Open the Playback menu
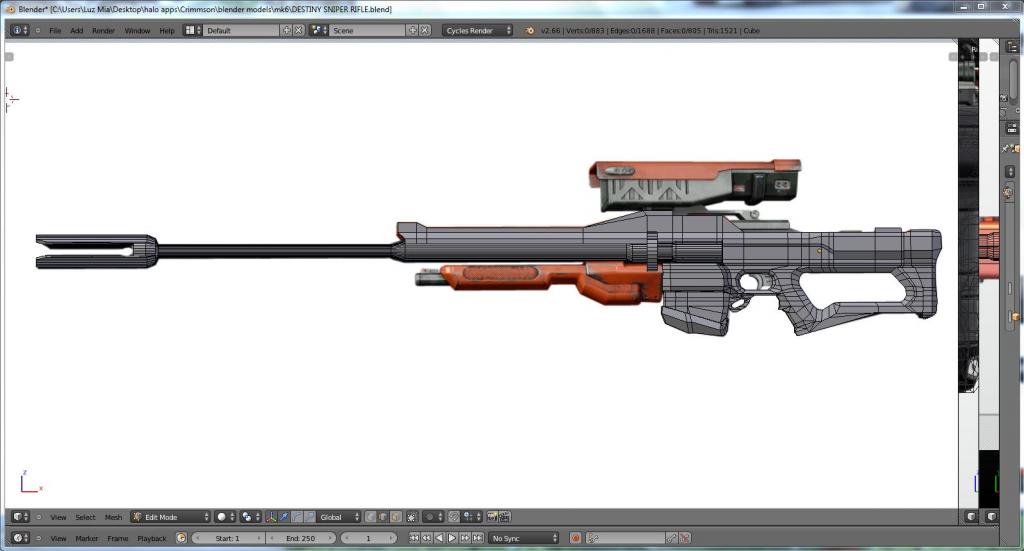The height and width of the screenshot is (551, 1024). coord(152,539)
